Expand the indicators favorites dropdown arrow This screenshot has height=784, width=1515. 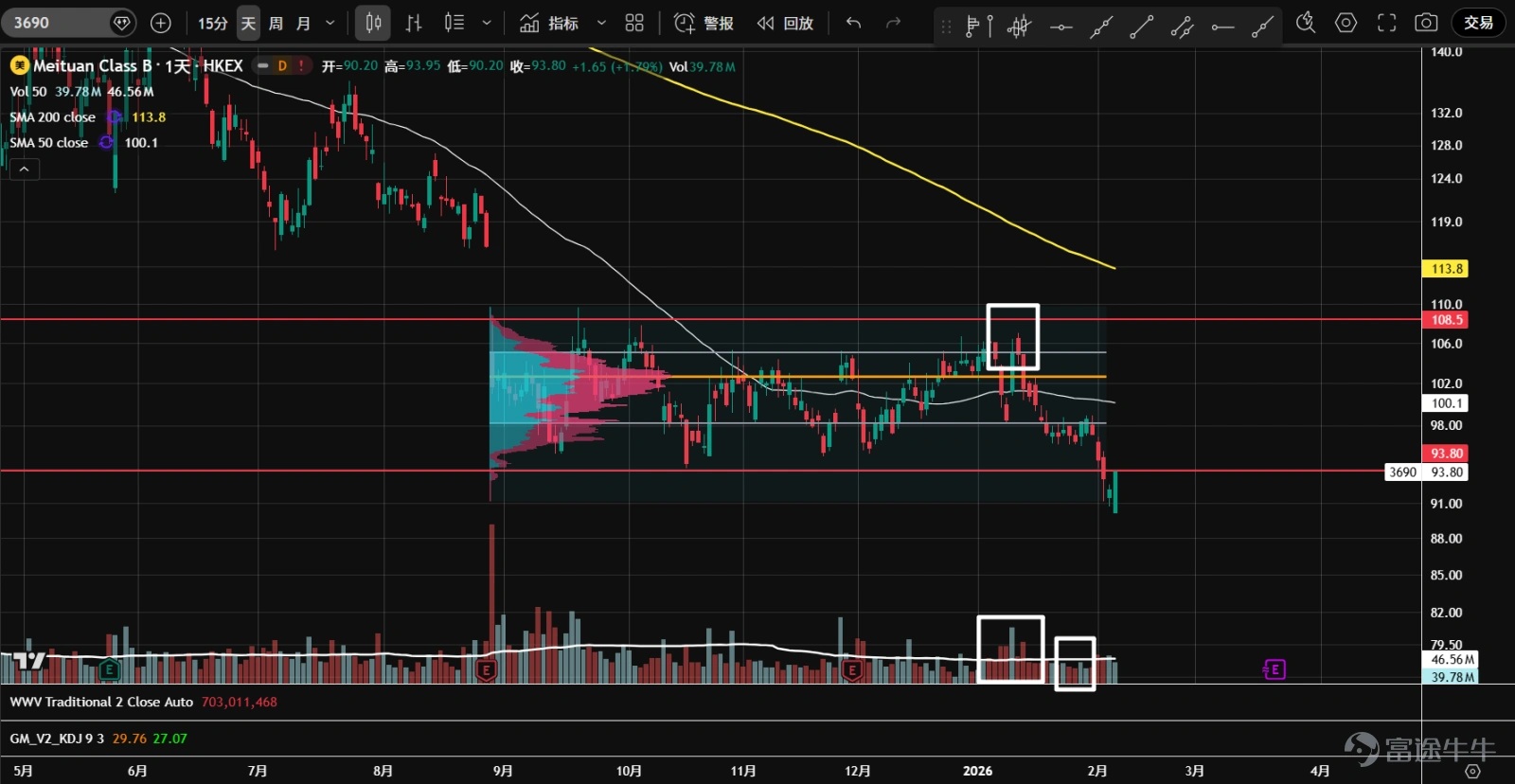pyautogui.click(x=601, y=23)
